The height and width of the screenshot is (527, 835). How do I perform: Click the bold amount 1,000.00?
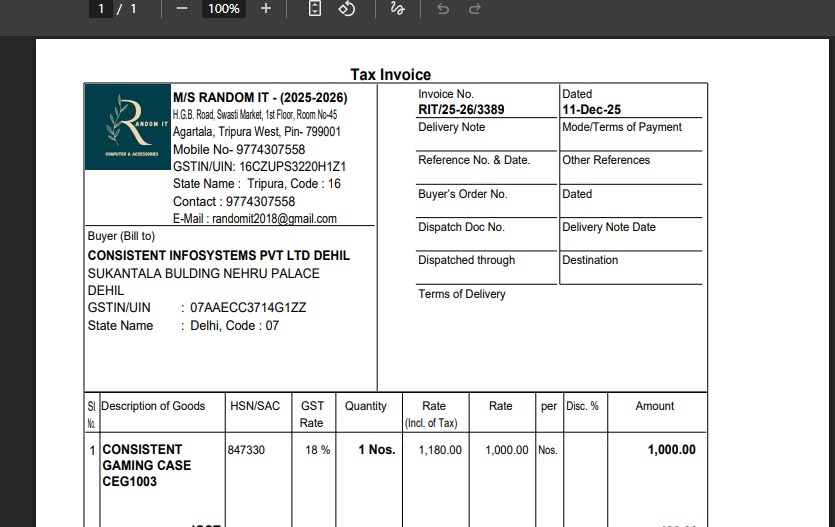pos(671,450)
